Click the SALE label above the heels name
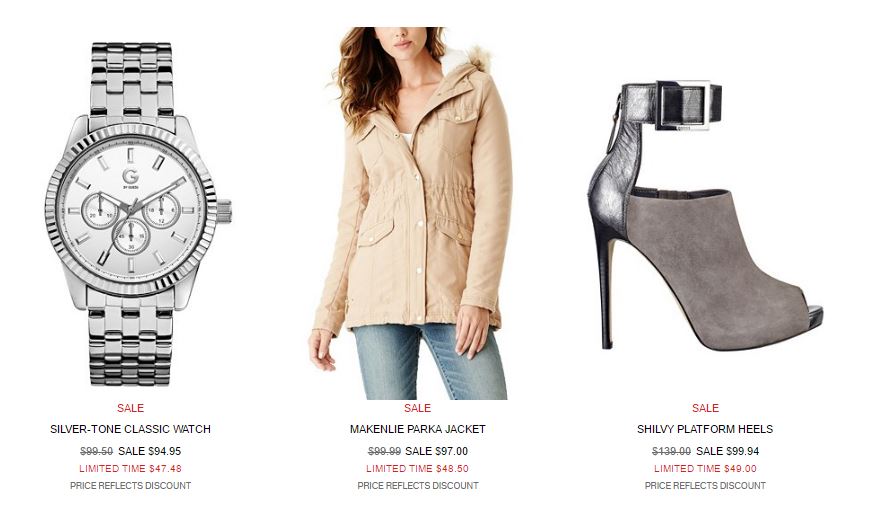 (x=705, y=408)
